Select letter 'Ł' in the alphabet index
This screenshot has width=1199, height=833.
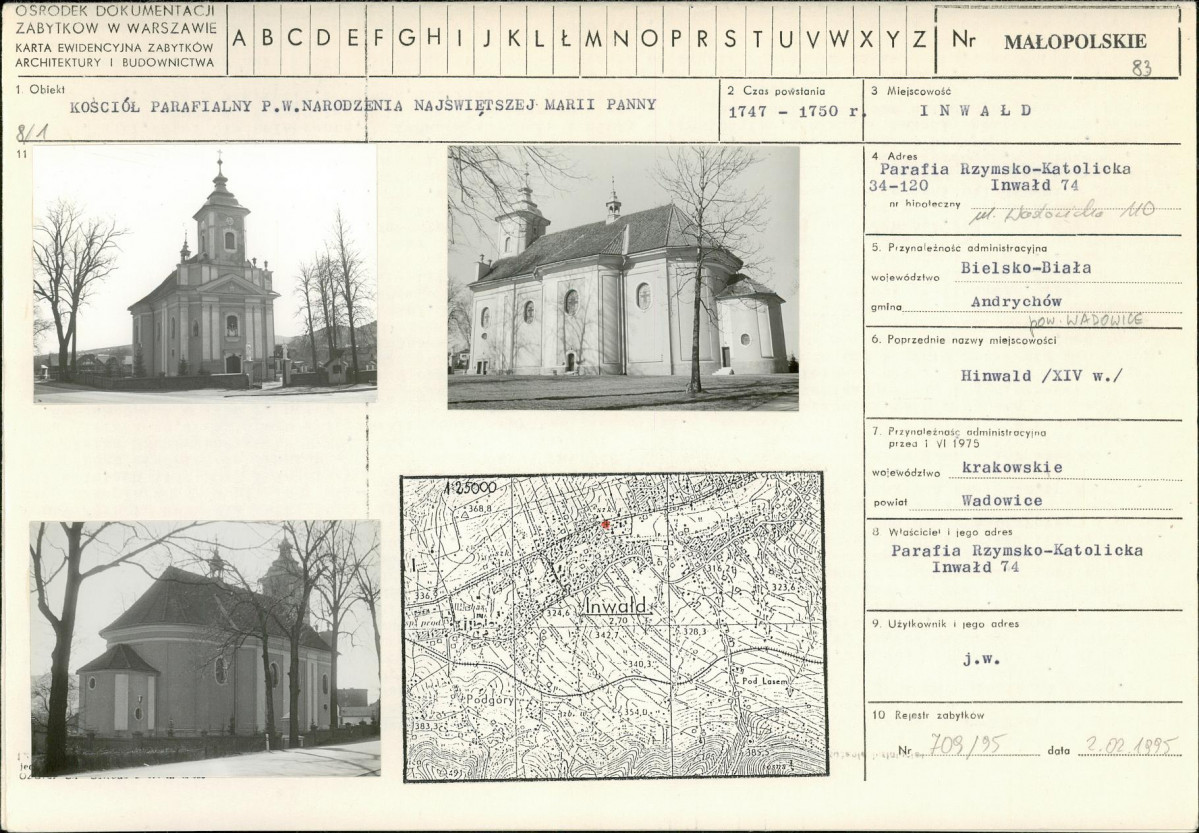pos(566,37)
